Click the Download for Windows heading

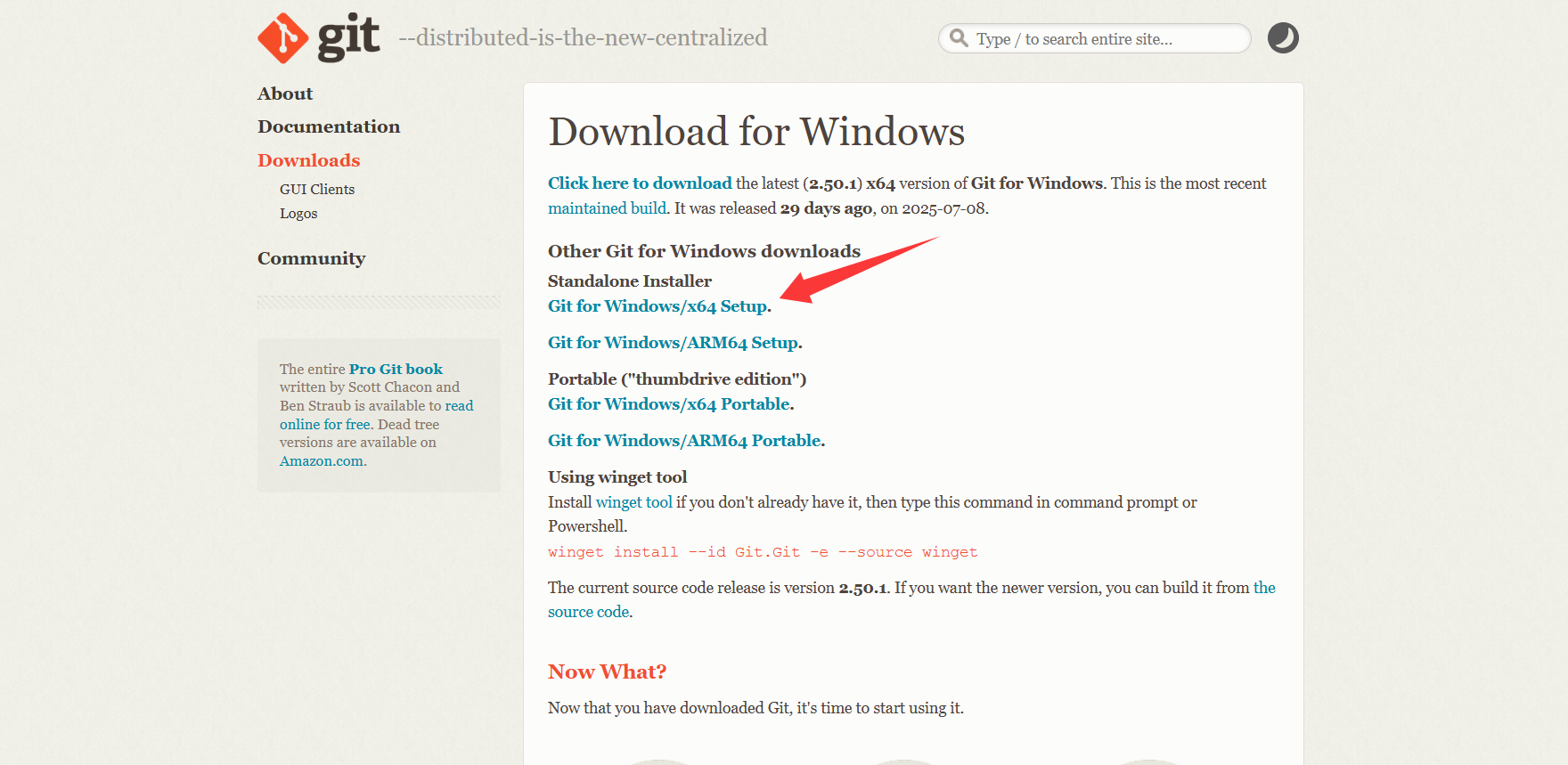tap(756, 132)
